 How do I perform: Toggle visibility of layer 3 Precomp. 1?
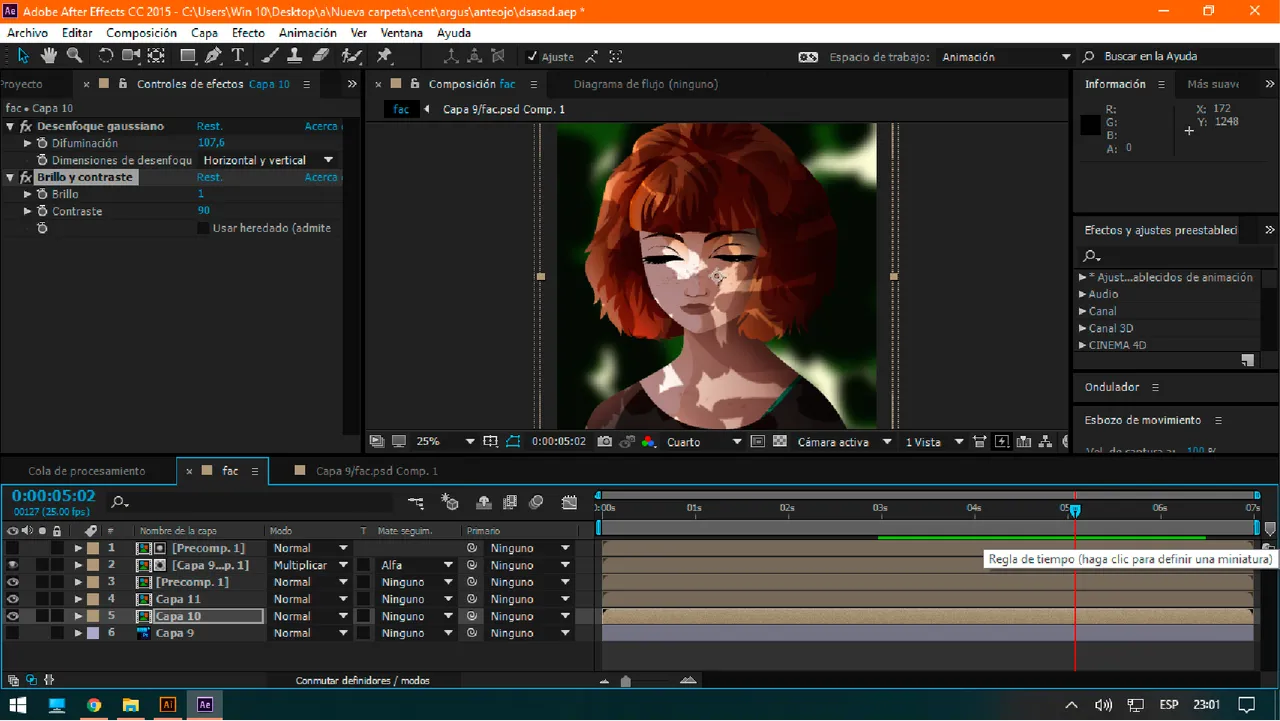[x=13, y=582]
